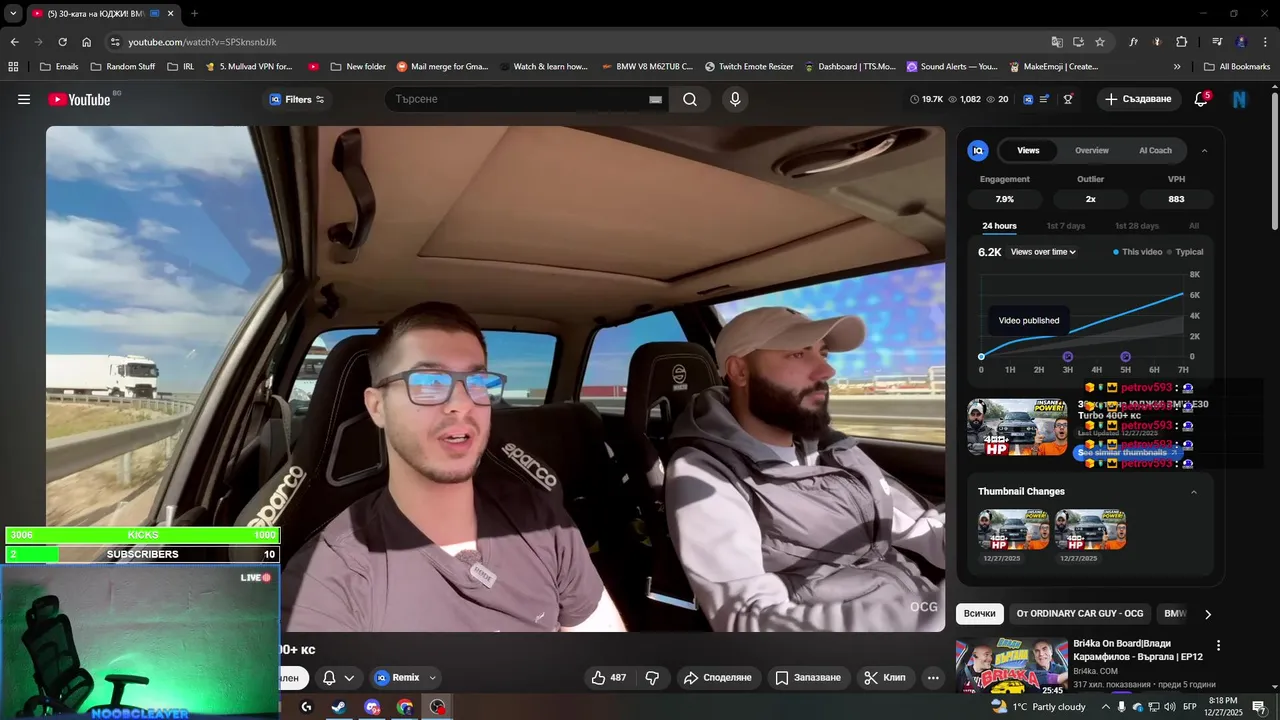The height and width of the screenshot is (720, 1280).
Task: Select the Всички filter chip
Action: pyautogui.click(x=980, y=614)
